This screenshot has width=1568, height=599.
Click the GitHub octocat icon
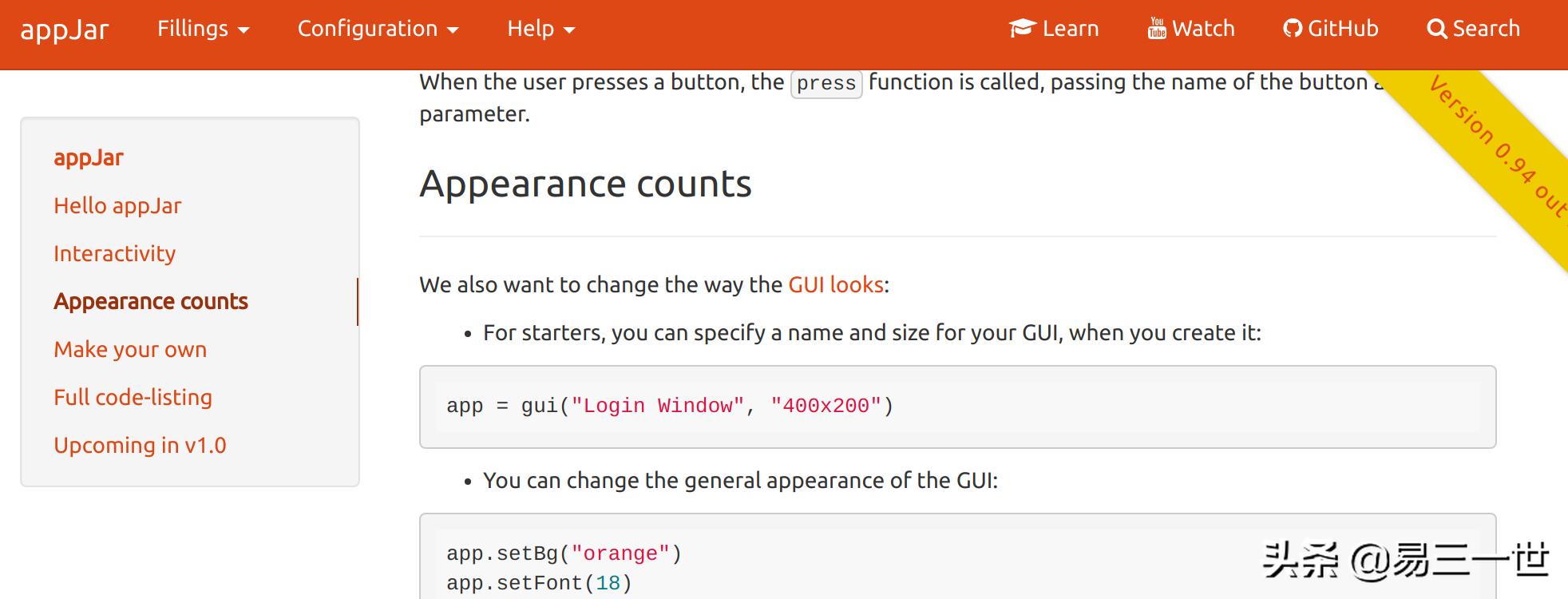[1293, 29]
